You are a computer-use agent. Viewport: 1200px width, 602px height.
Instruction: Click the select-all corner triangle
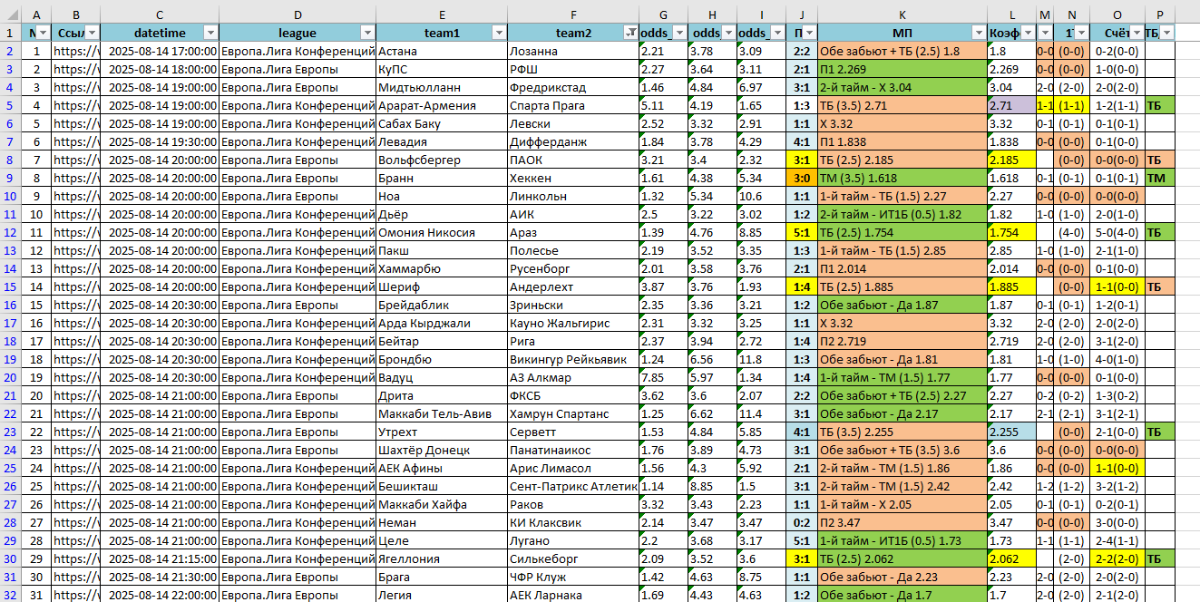[11, 14]
